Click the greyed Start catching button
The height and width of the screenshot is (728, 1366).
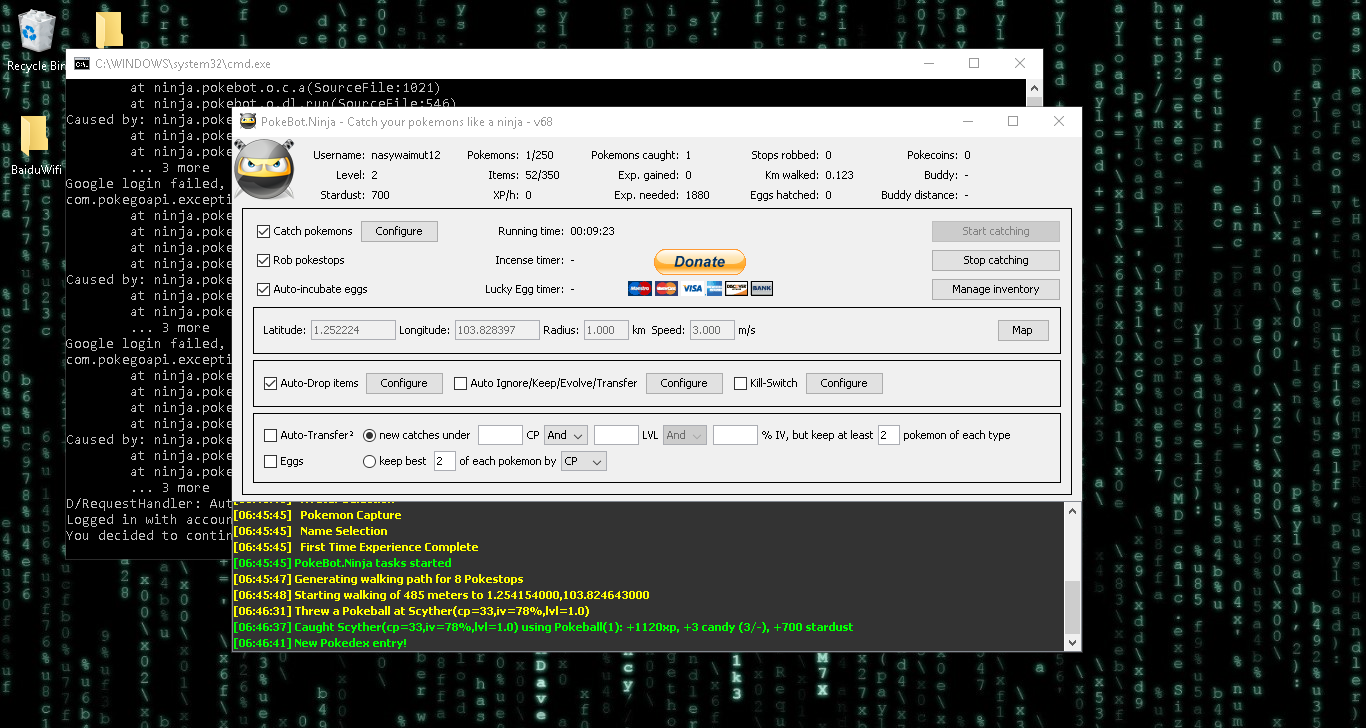[995, 231]
